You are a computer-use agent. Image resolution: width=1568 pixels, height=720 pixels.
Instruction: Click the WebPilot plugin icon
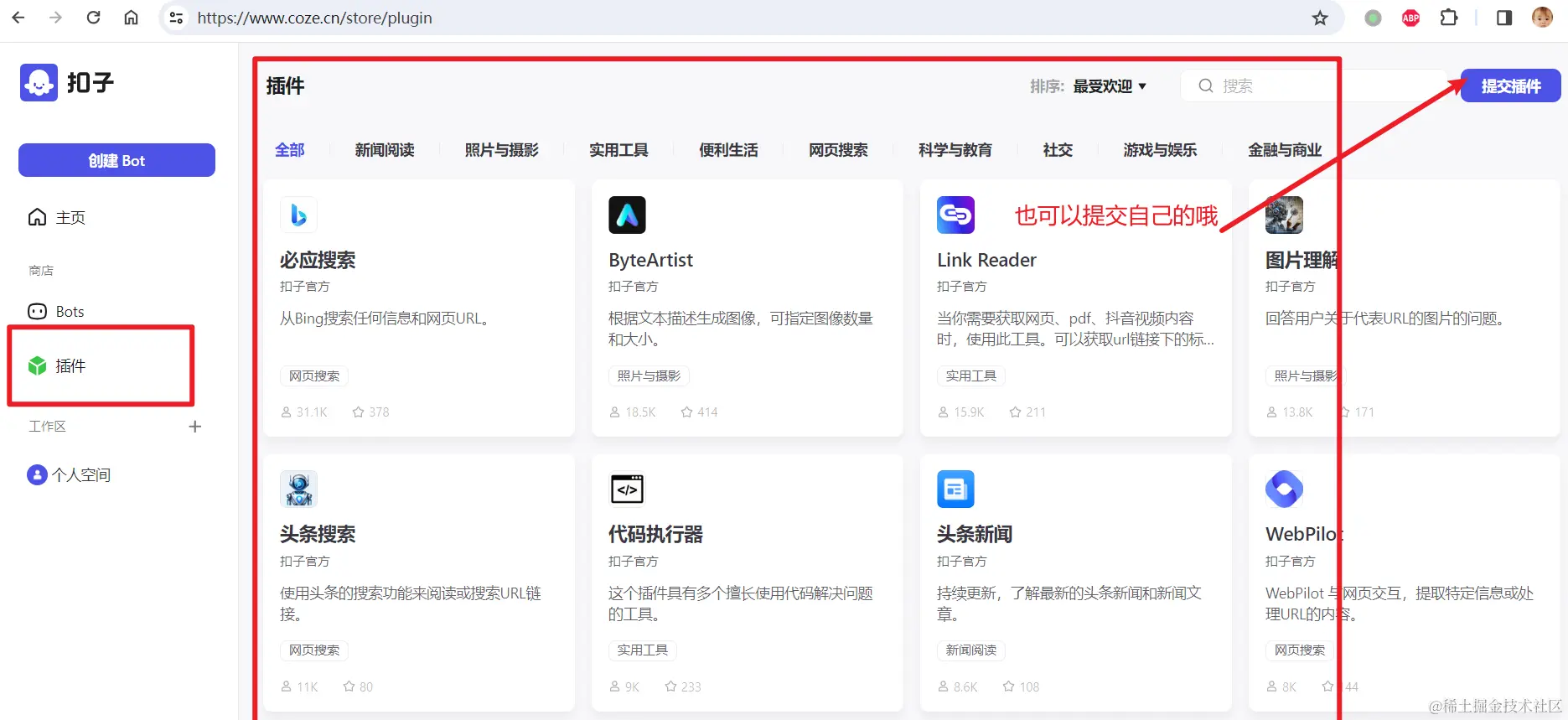(x=1284, y=489)
